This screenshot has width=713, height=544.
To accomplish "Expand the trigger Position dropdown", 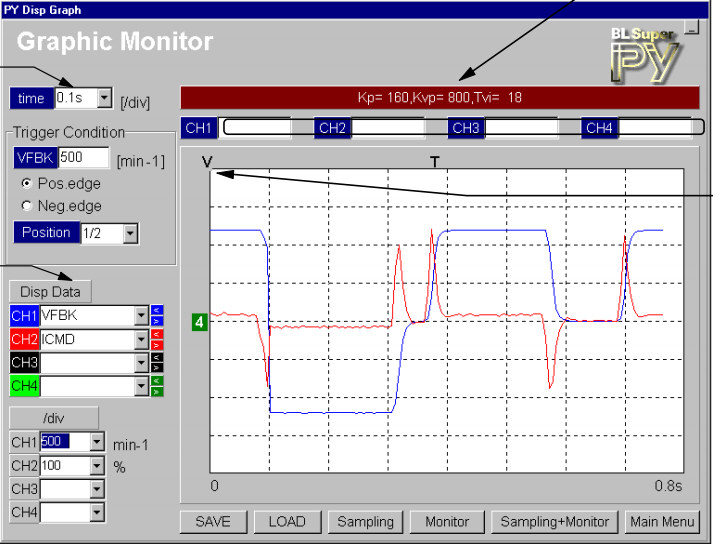I will 129,233.
